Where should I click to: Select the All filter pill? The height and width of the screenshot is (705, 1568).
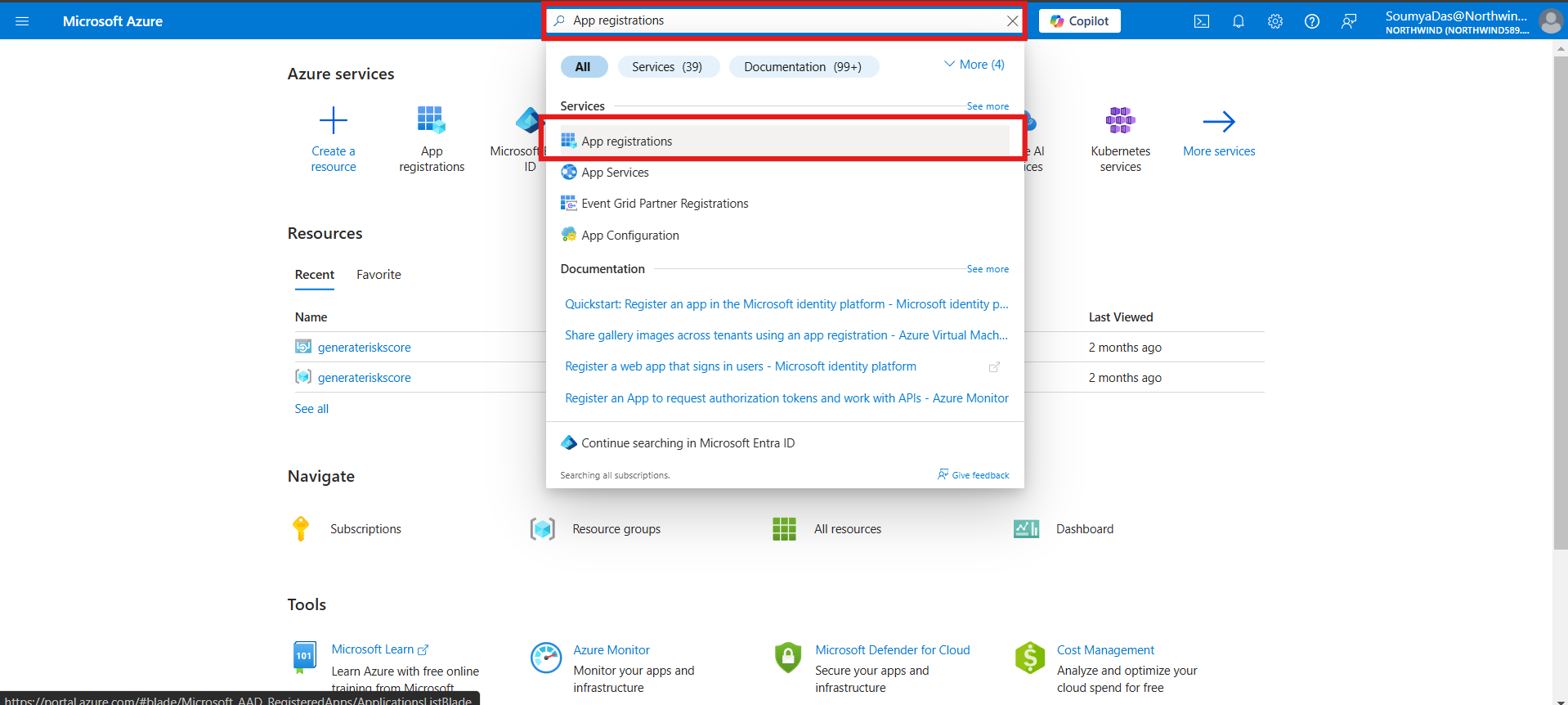[583, 67]
